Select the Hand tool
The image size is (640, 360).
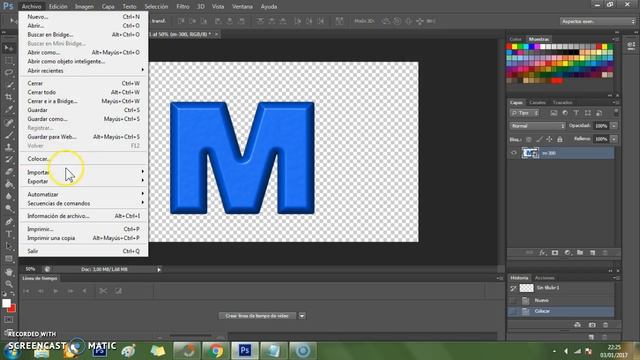(x=9, y=272)
